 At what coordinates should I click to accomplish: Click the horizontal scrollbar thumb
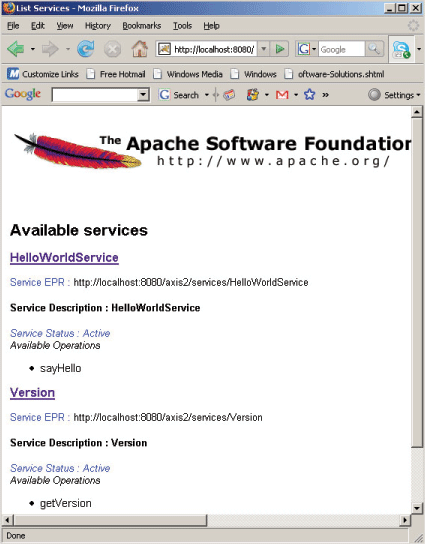pos(110,520)
